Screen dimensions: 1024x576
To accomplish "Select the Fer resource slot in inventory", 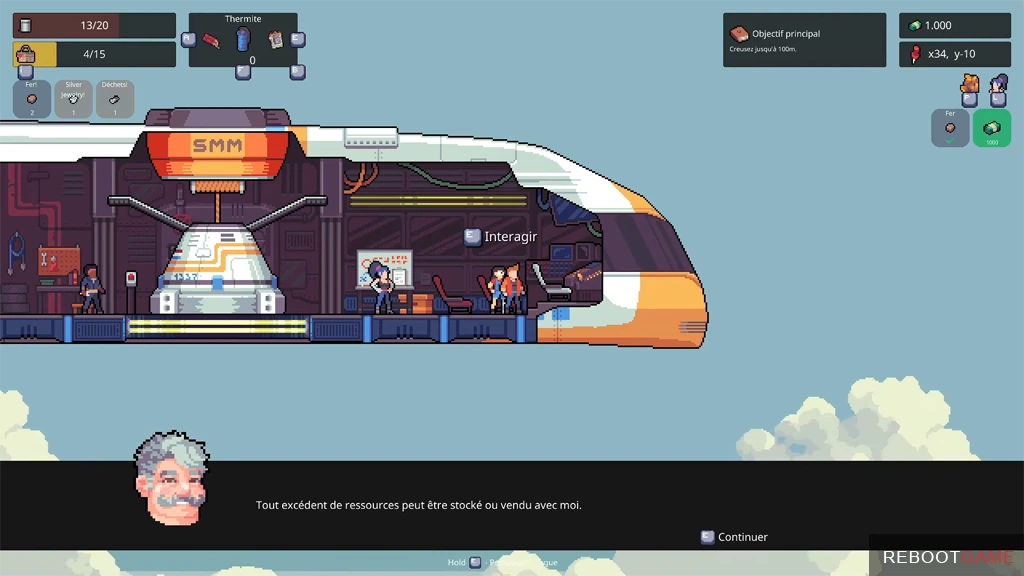I will tap(31, 99).
